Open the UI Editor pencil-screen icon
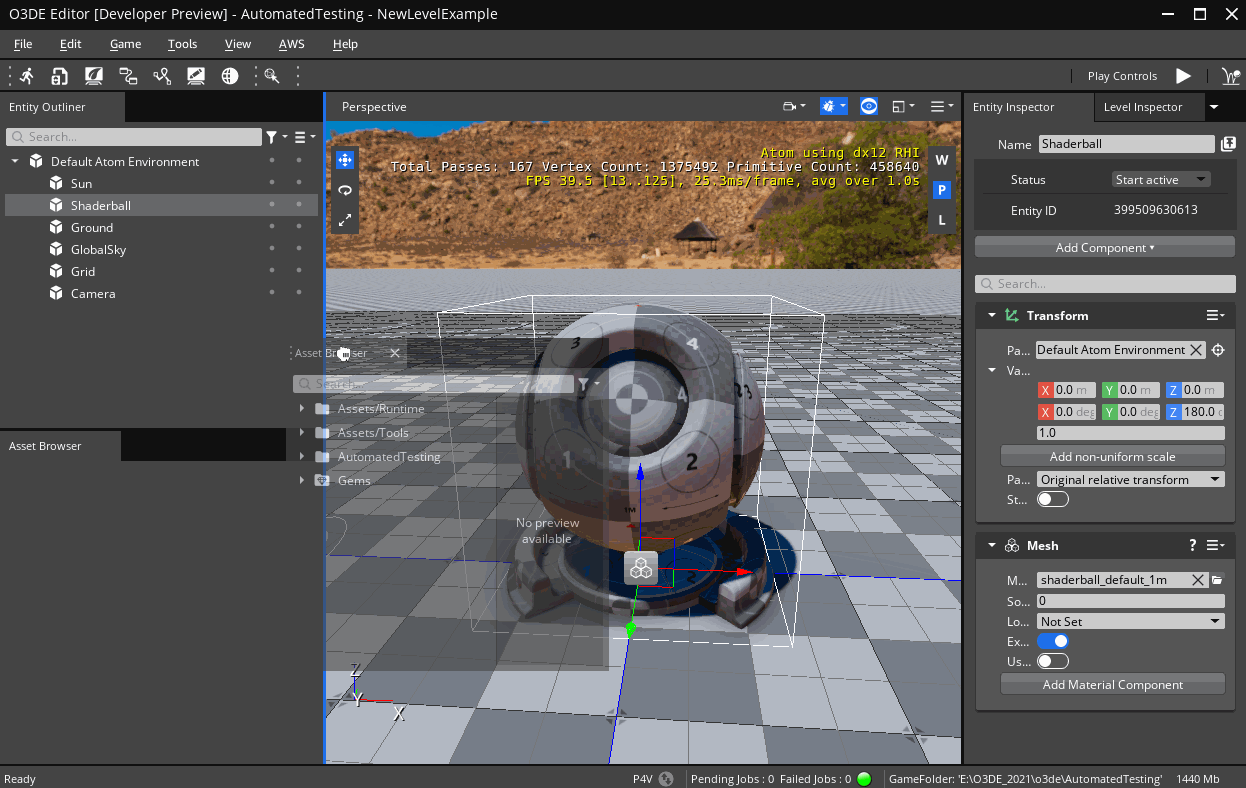Image resolution: width=1246 pixels, height=788 pixels. pyautogui.click(x=196, y=76)
